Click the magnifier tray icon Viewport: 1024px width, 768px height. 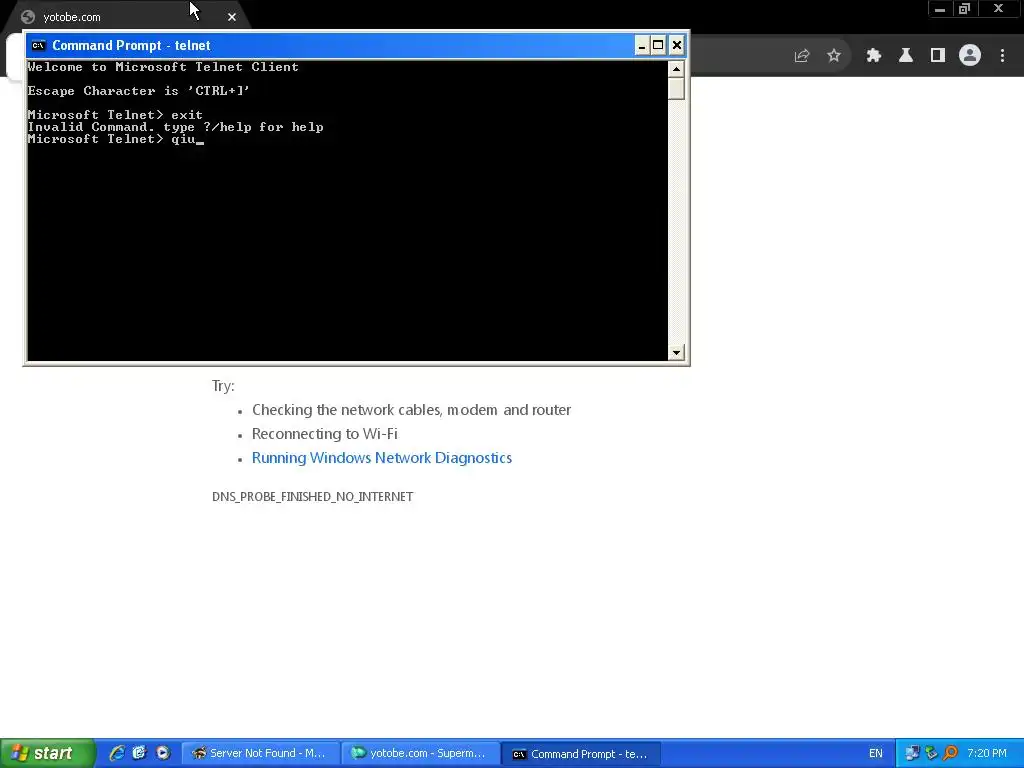(950, 754)
